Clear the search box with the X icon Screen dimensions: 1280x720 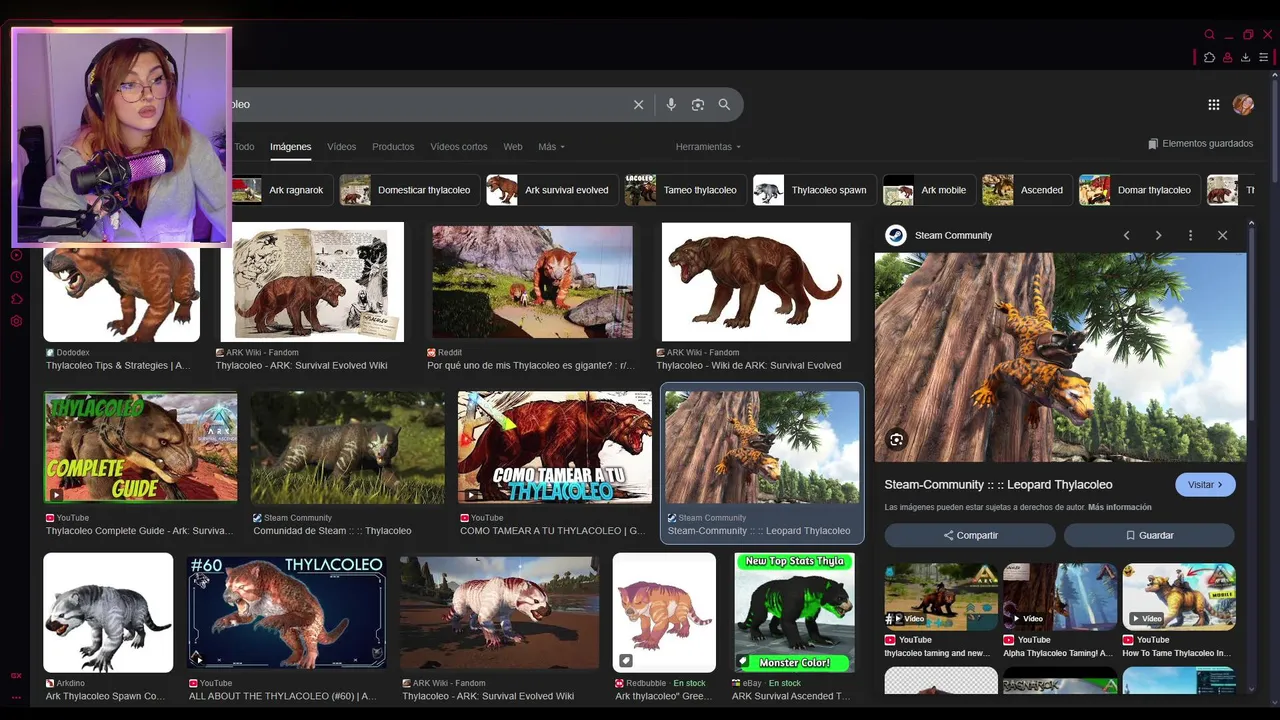[638, 105]
